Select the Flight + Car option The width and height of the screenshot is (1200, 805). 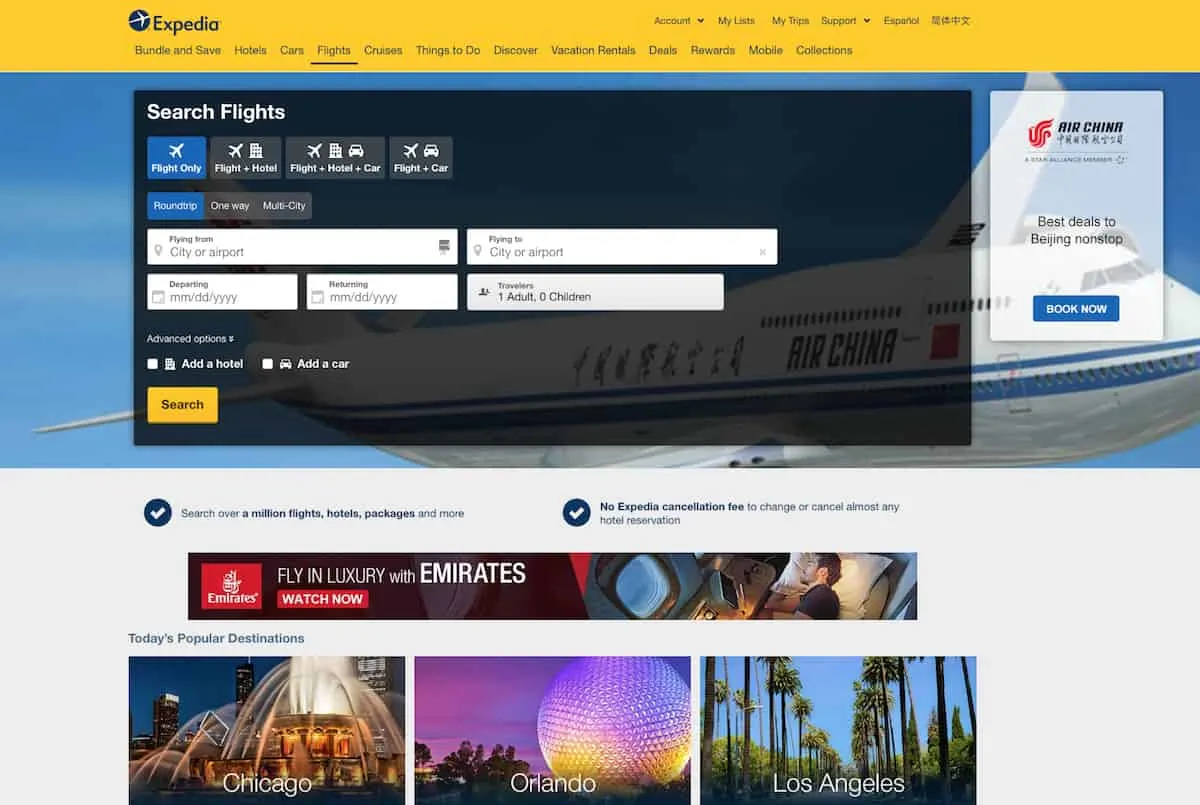[421, 158]
